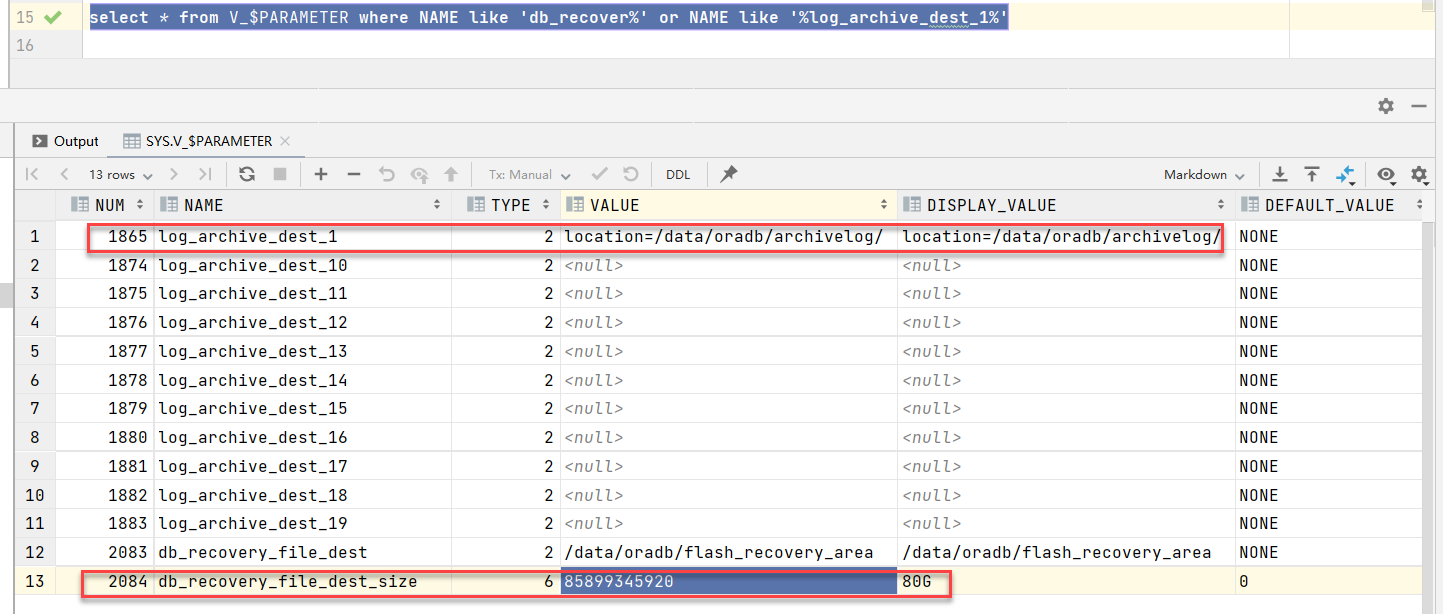Click NUM cell 2083
Image resolution: width=1443 pixels, height=614 pixels.
(103, 552)
